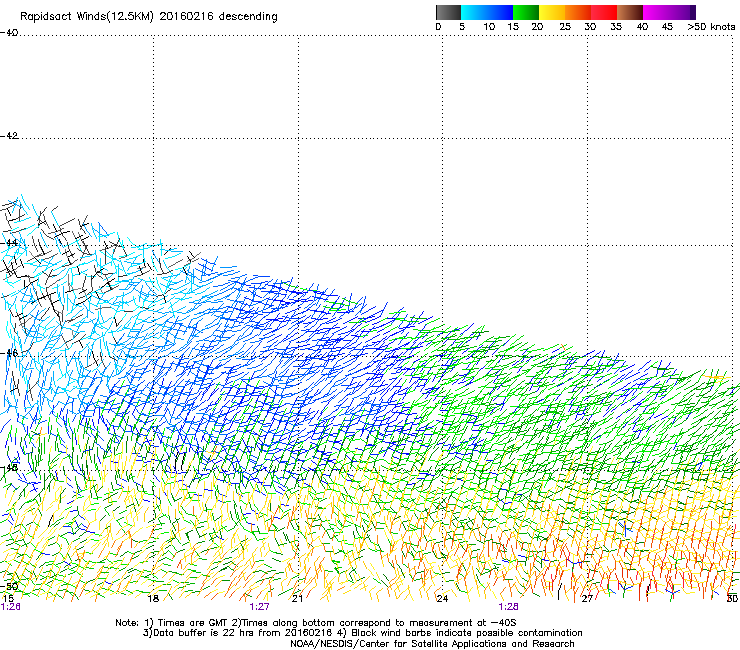The height and width of the screenshot is (650, 740).
Task: Click the '1:28' purple time label
Action: click(x=508, y=607)
